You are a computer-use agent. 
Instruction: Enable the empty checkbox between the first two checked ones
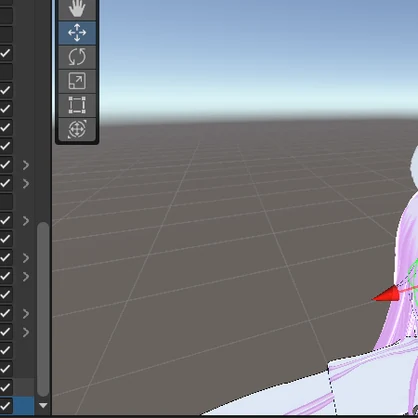(6, 71)
